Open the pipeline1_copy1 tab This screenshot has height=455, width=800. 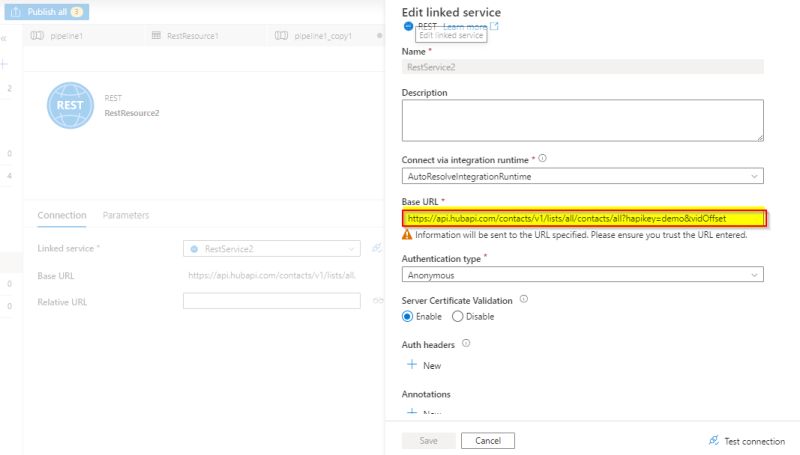[323, 36]
